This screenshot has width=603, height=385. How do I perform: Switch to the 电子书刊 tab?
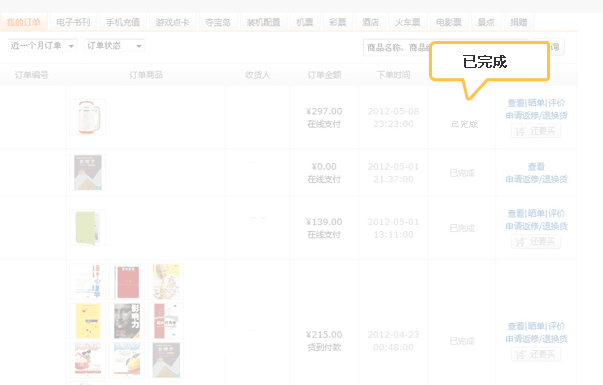click(73, 22)
